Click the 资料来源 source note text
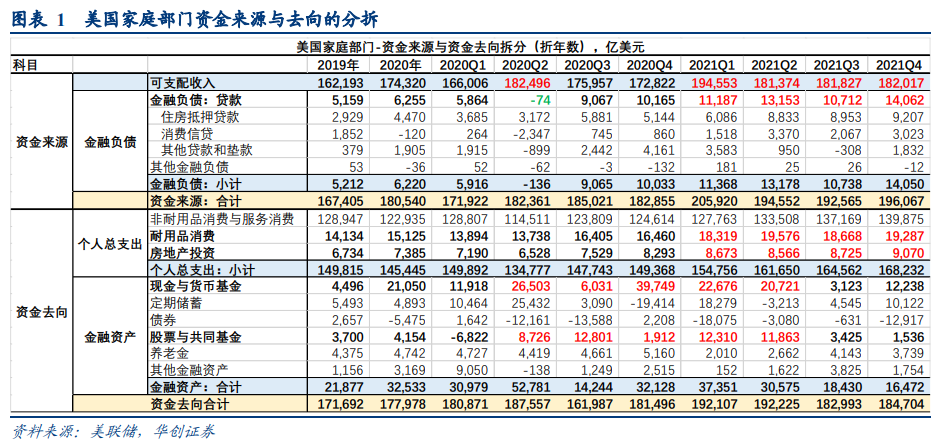 coord(112,432)
